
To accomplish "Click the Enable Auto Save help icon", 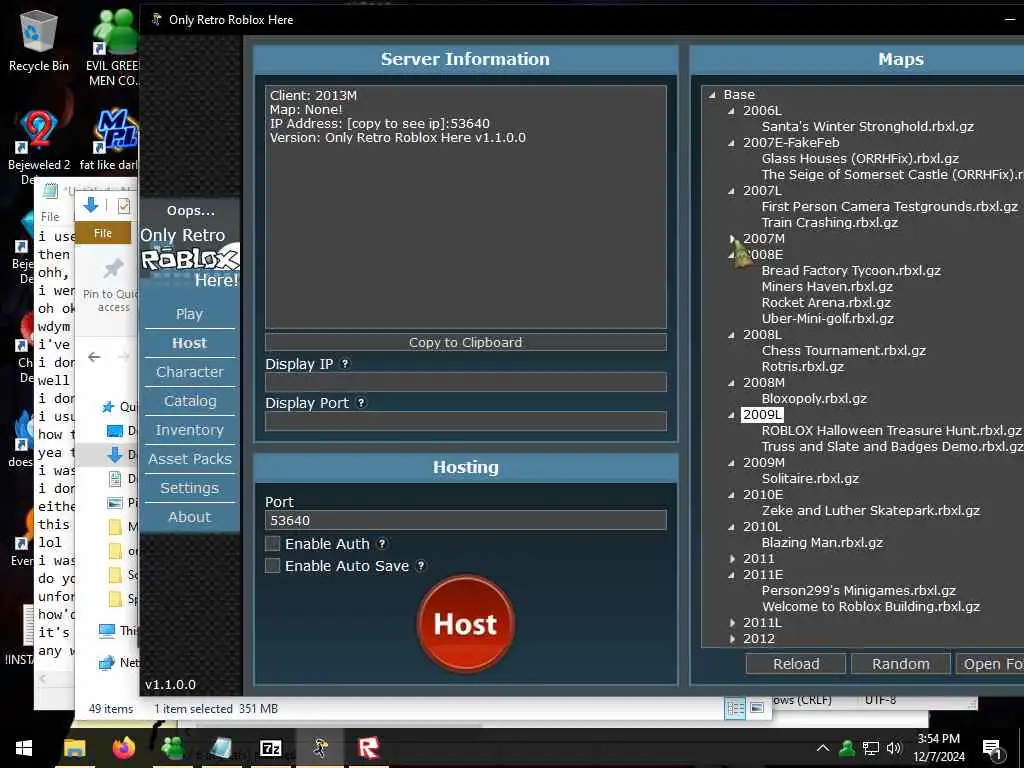I will tap(421, 566).
